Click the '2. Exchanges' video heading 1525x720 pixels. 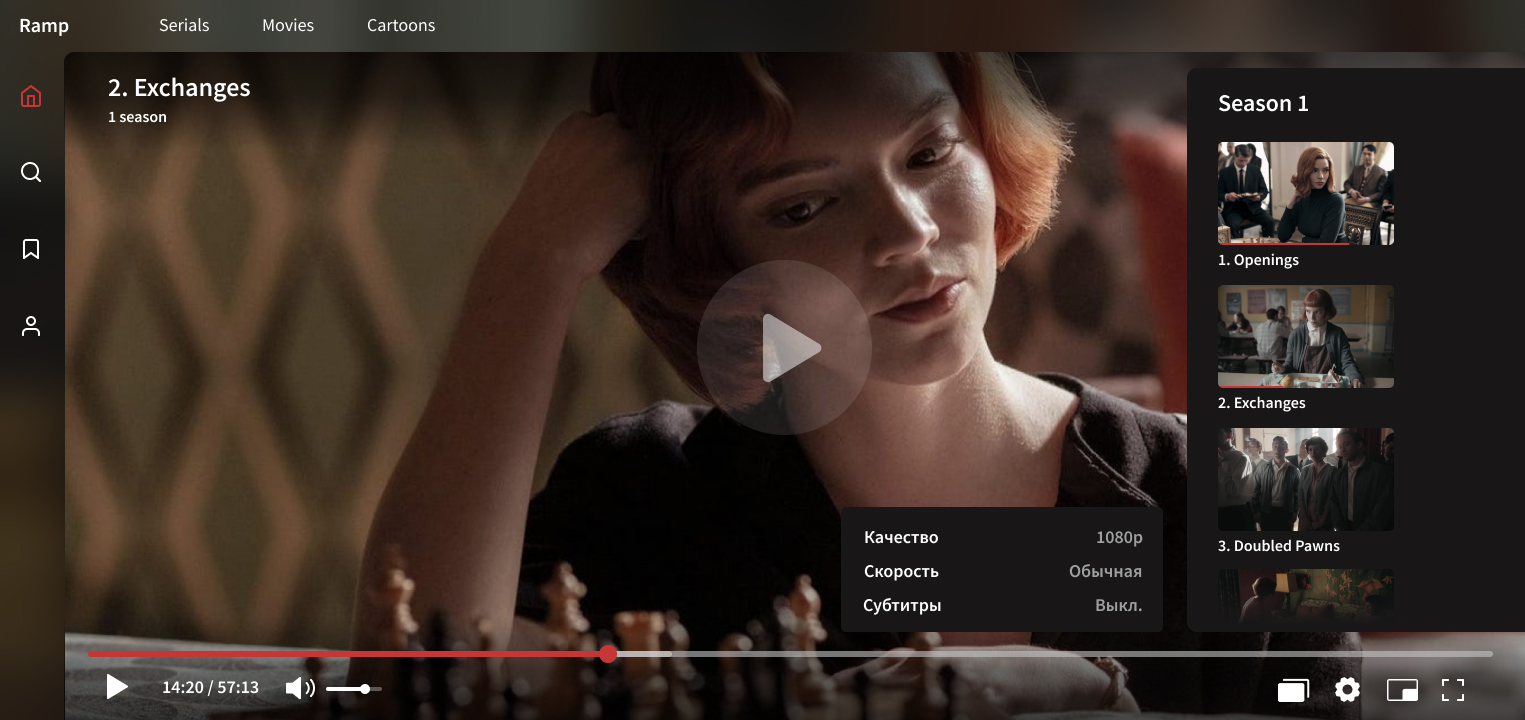[x=179, y=88]
